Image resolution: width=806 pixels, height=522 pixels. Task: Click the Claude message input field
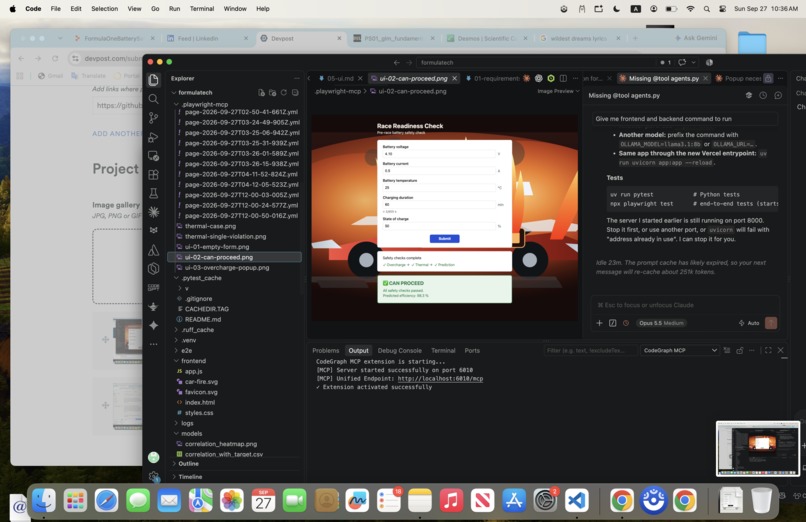(685, 305)
